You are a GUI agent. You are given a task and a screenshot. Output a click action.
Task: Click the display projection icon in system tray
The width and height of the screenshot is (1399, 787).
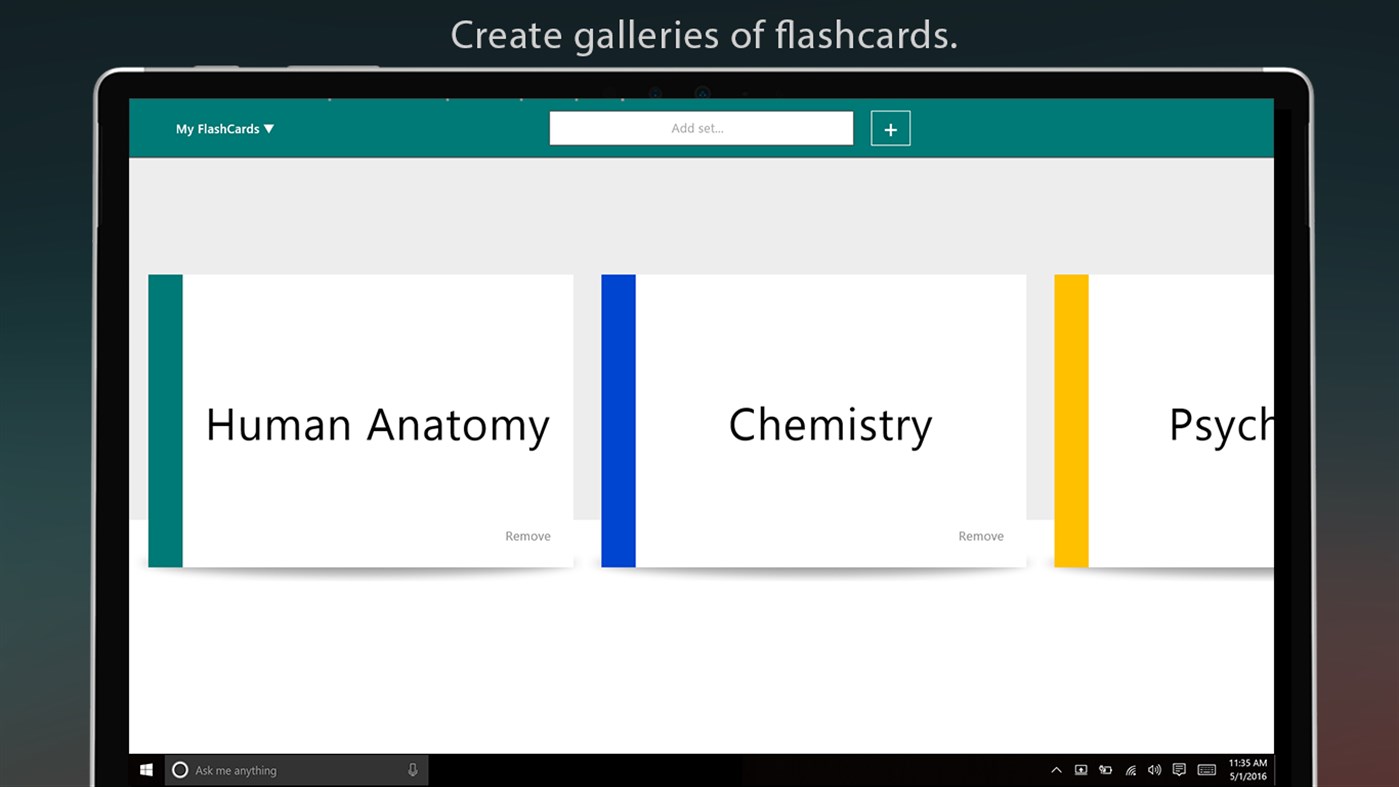1081,770
